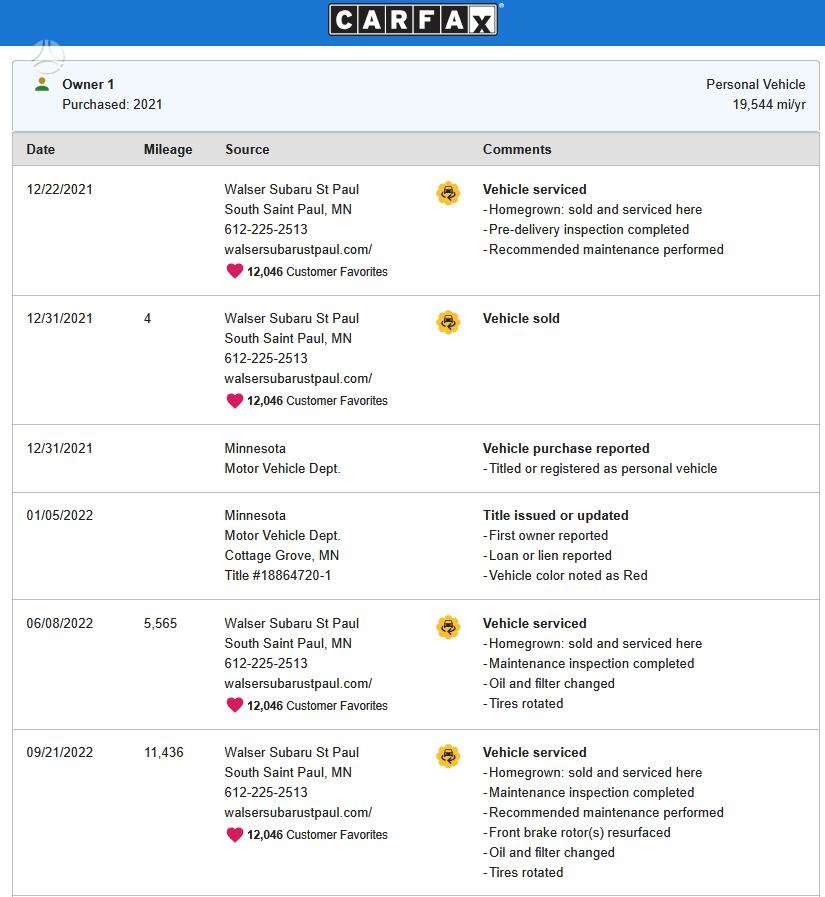
Task: Click the Mileage column header
Action: 168,149
